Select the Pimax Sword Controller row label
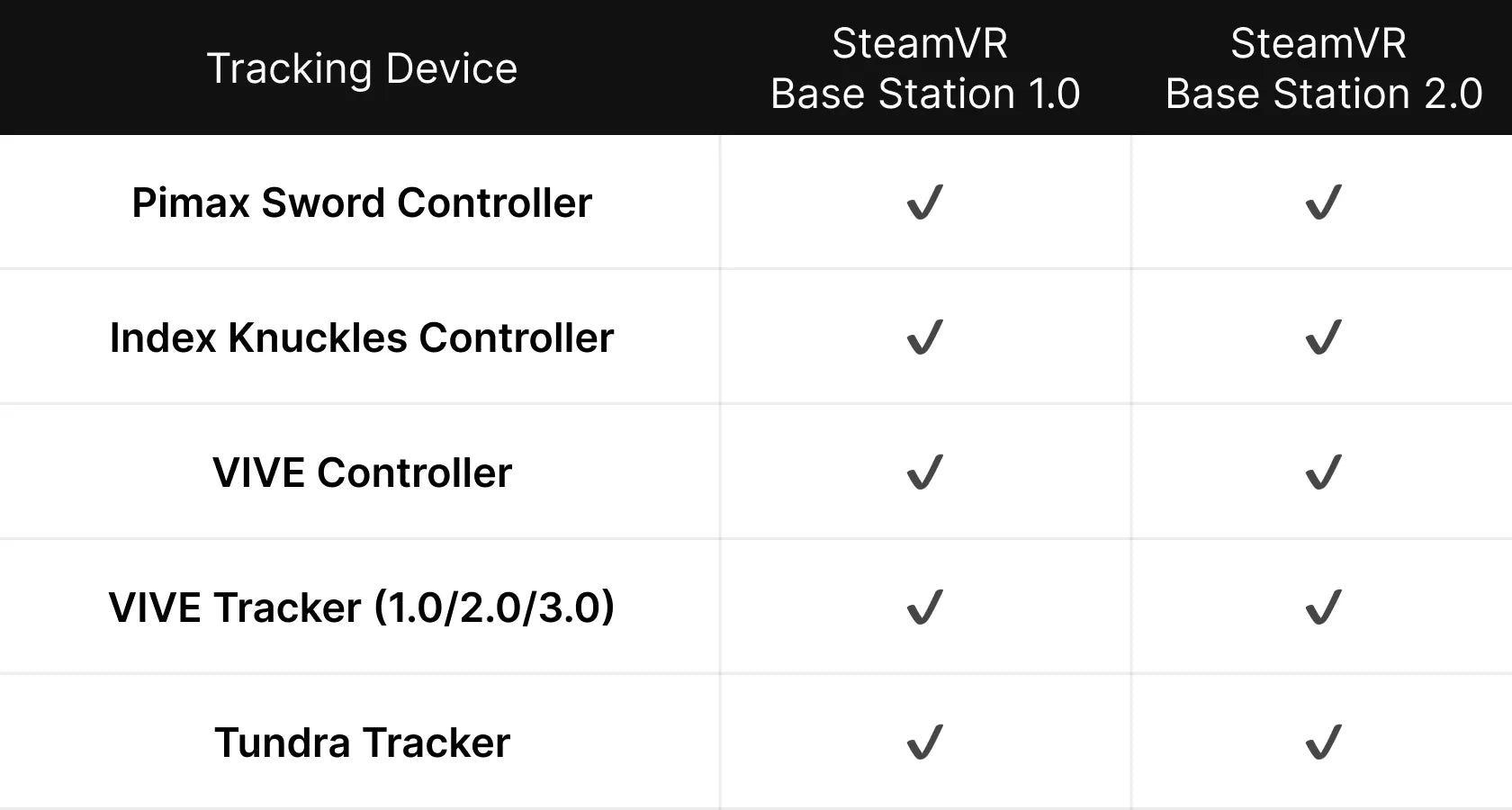1512x810 pixels. tap(362, 202)
